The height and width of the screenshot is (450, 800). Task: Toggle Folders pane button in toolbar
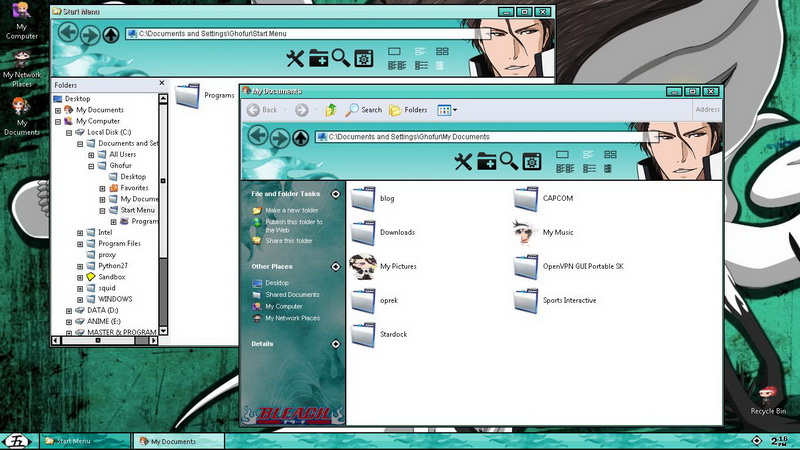(x=408, y=110)
